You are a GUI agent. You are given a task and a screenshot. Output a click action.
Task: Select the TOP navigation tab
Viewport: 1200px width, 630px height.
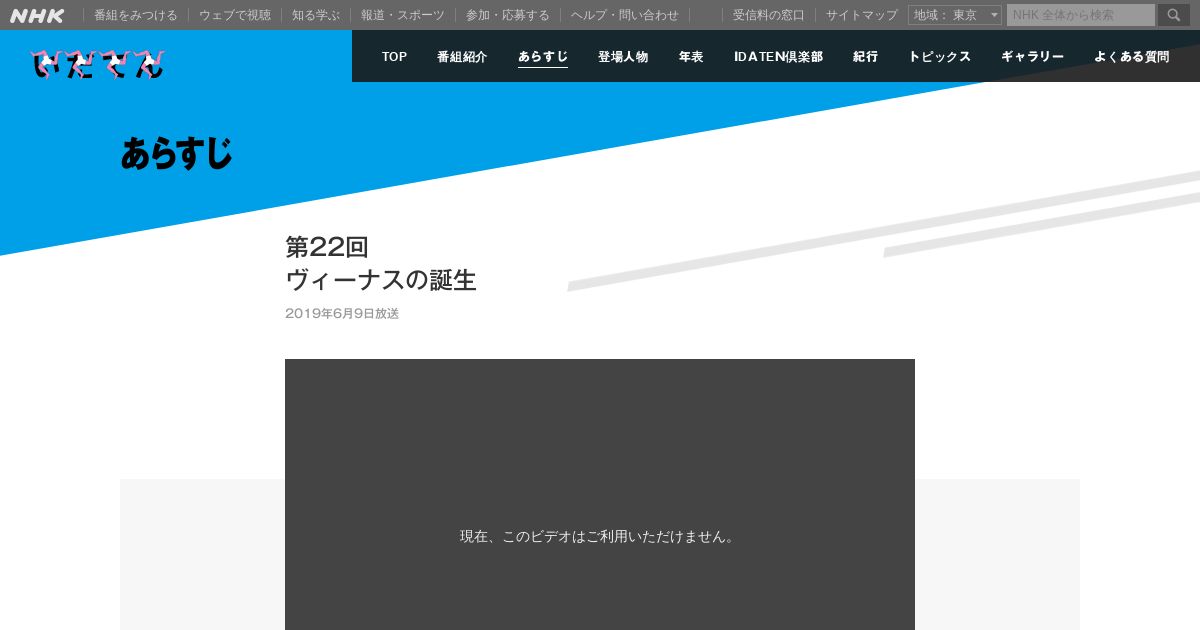(394, 57)
